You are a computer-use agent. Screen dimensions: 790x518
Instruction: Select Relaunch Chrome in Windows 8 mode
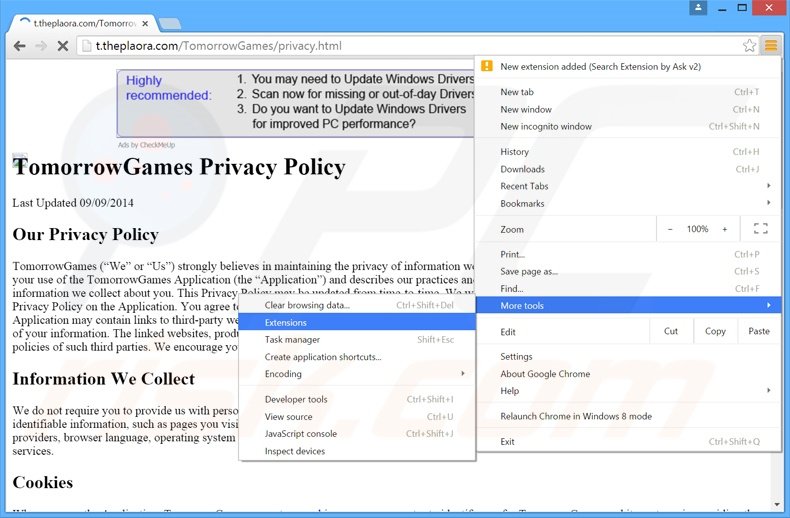pyautogui.click(x=629, y=416)
